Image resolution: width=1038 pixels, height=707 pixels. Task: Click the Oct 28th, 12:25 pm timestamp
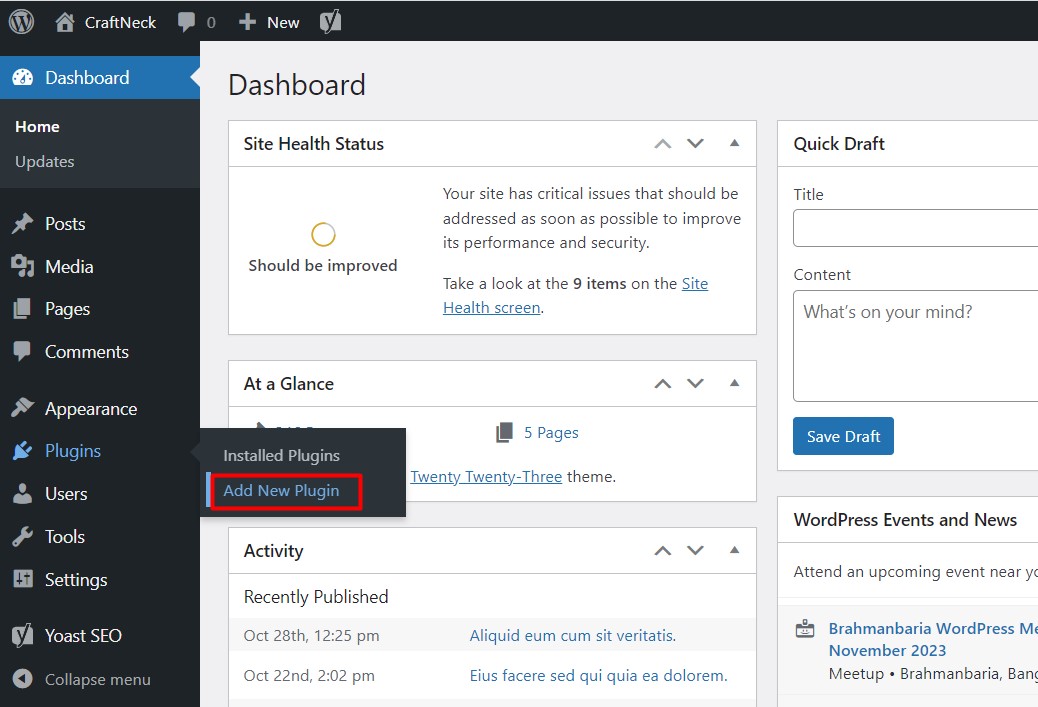pos(311,636)
